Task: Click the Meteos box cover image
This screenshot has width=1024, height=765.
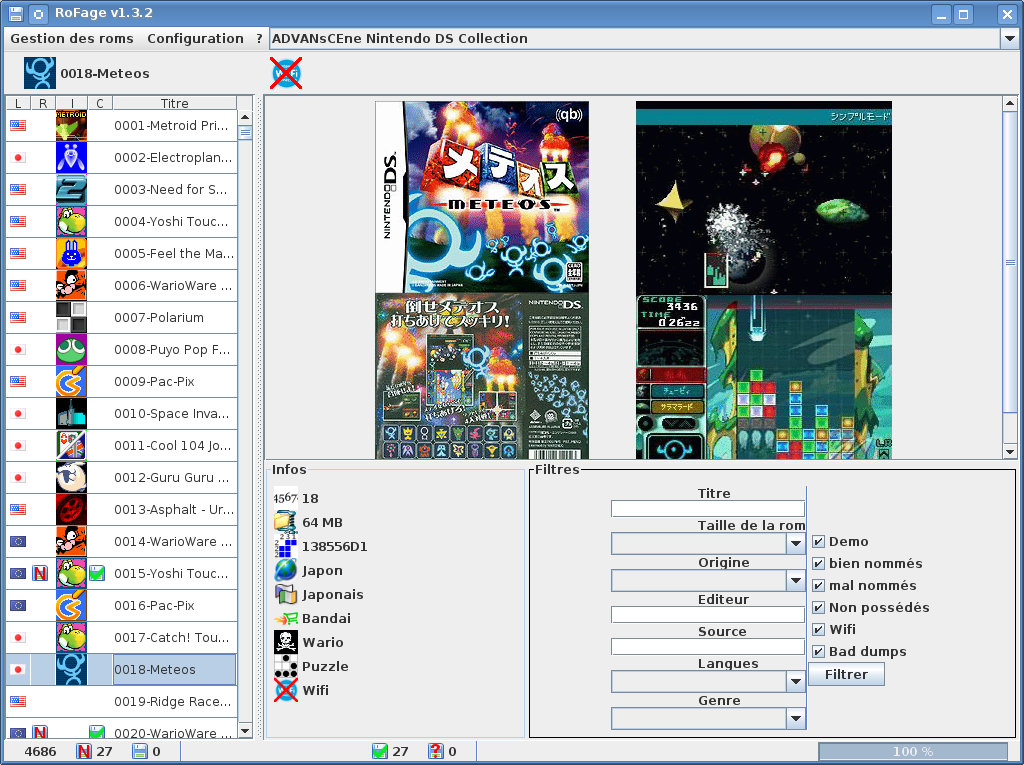Action: pos(482,280)
